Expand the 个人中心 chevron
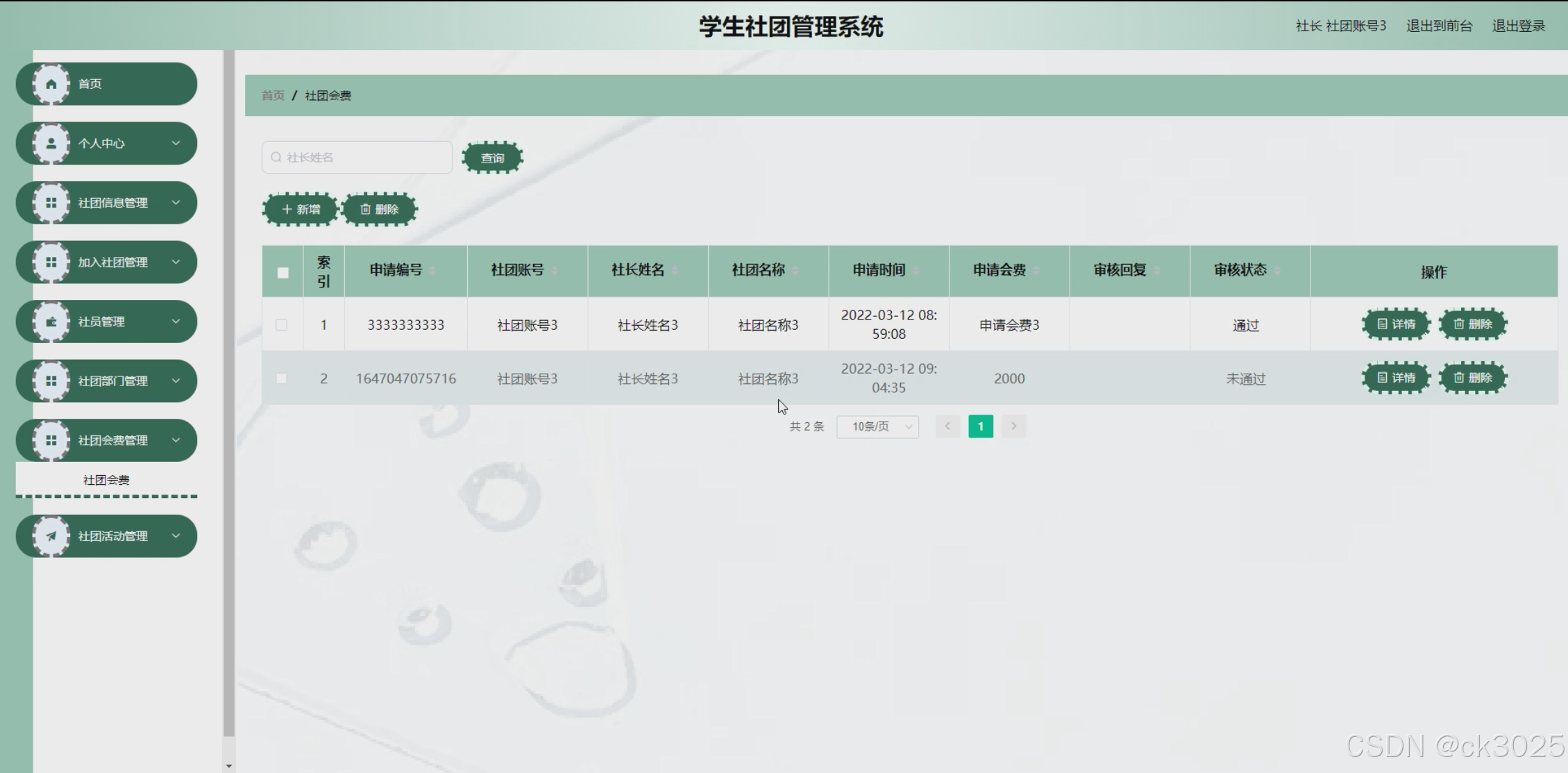Image resolution: width=1568 pixels, height=773 pixels. (176, 143)
